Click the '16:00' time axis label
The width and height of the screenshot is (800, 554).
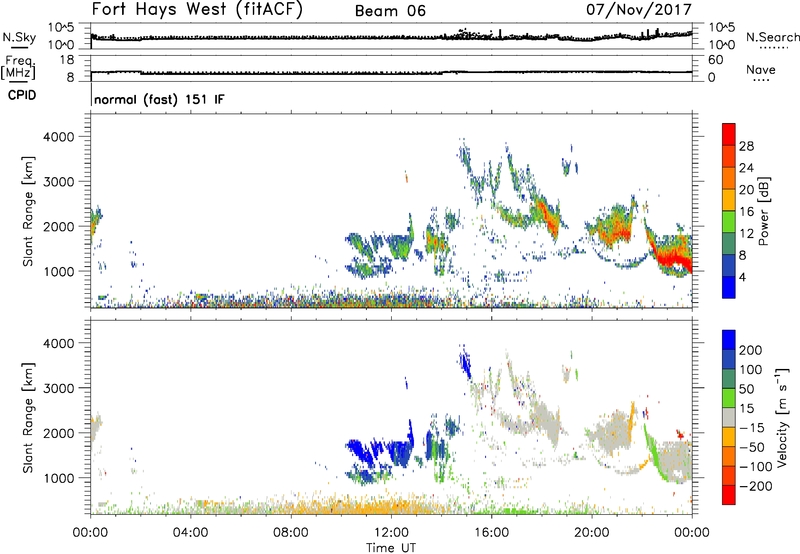491,533
